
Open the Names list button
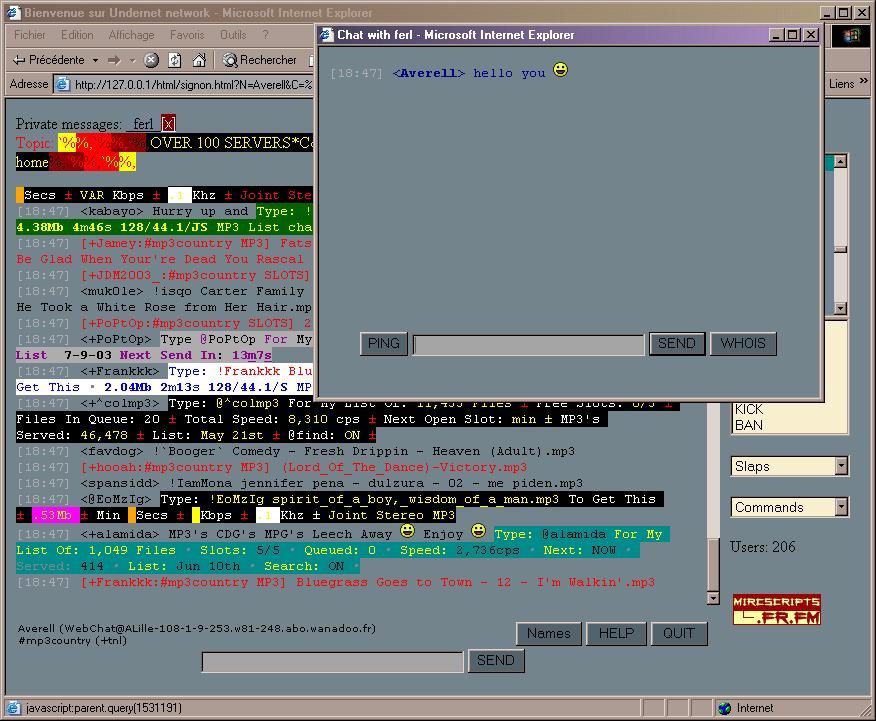point(548,633)
